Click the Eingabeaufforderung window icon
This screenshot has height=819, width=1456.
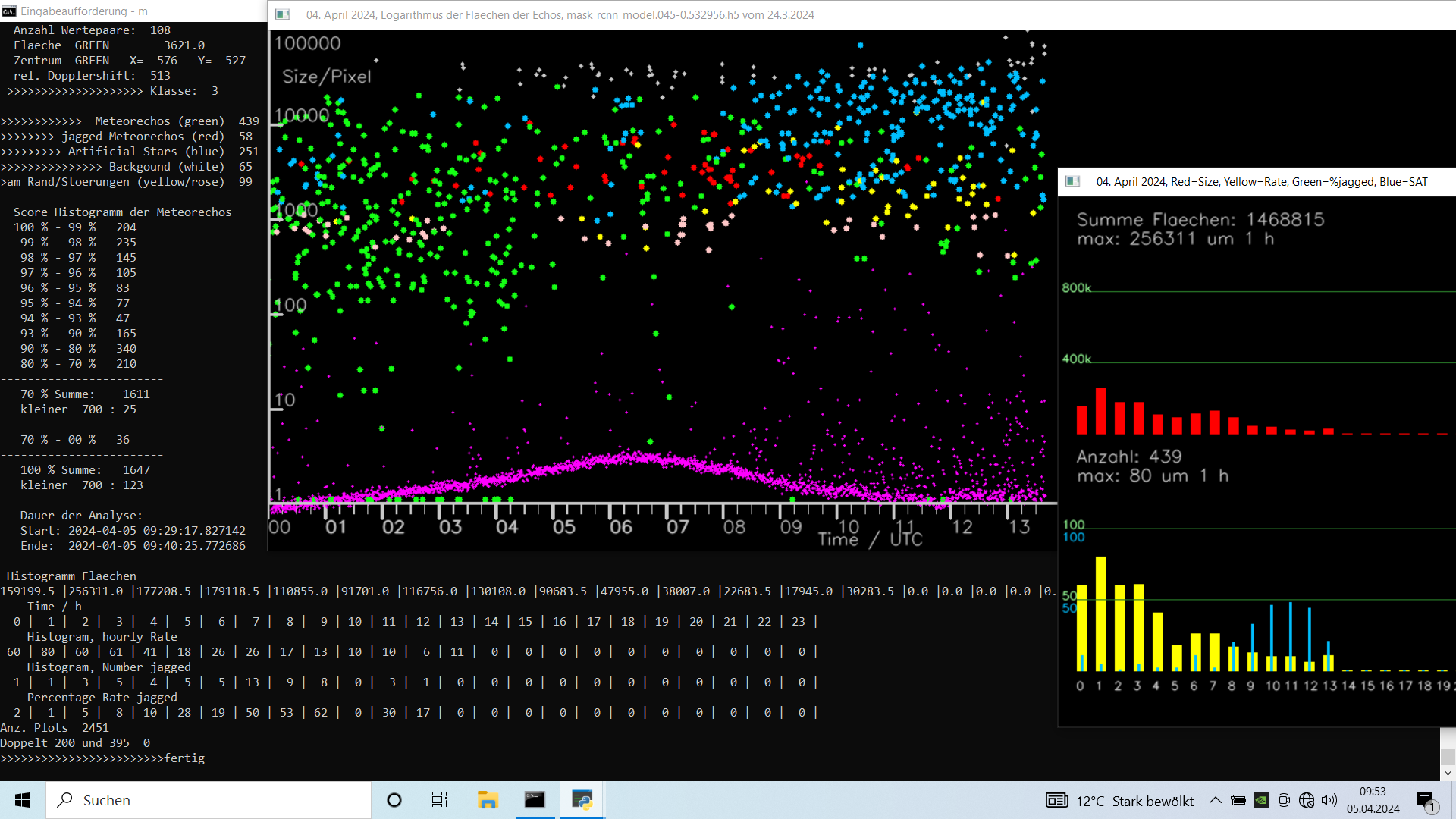9,11
